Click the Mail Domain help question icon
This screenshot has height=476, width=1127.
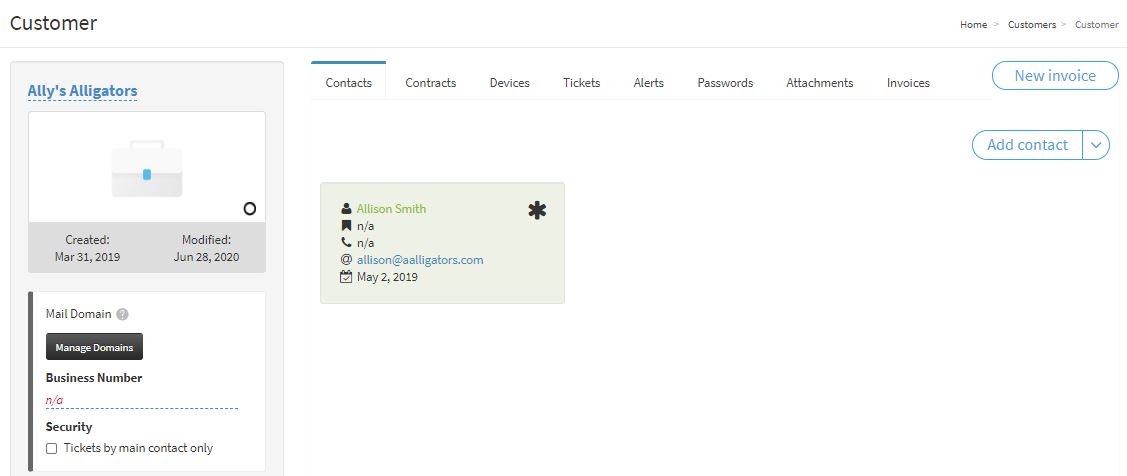click(122, 314)
